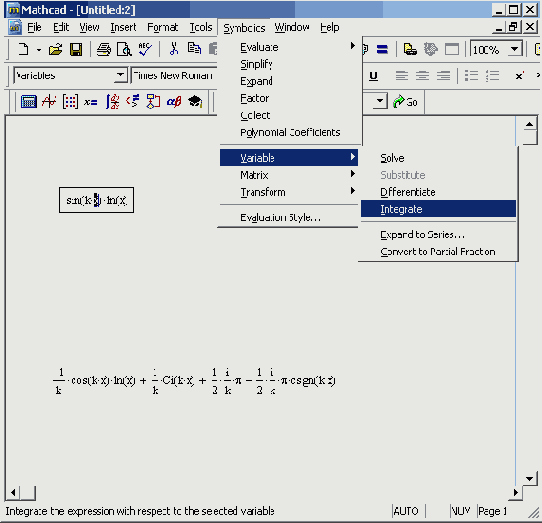Click the Print Preview icon
Screen dimensions: 542x523
point(124,50)
